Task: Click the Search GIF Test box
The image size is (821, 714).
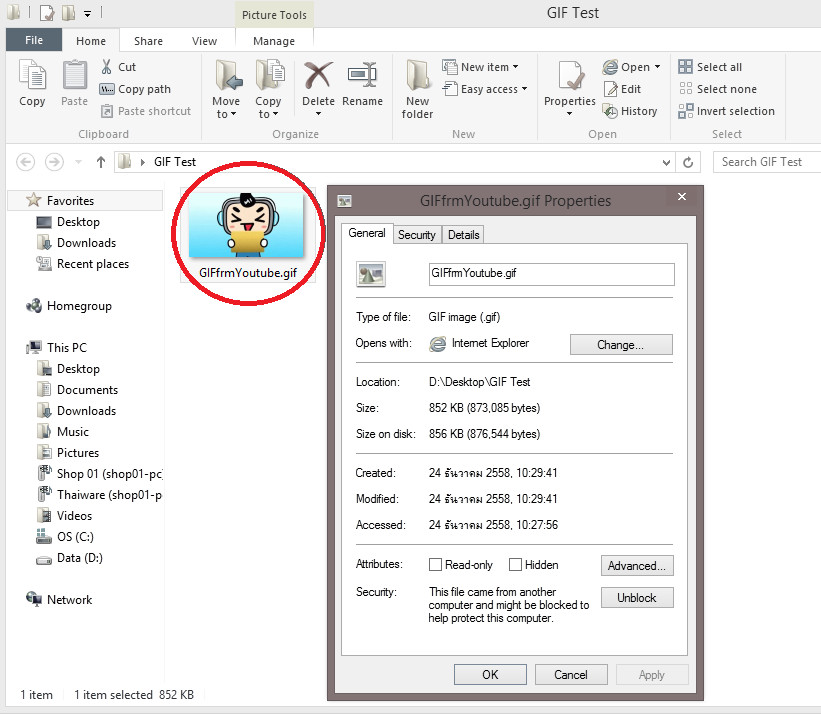Action: (x=766, y=162)
